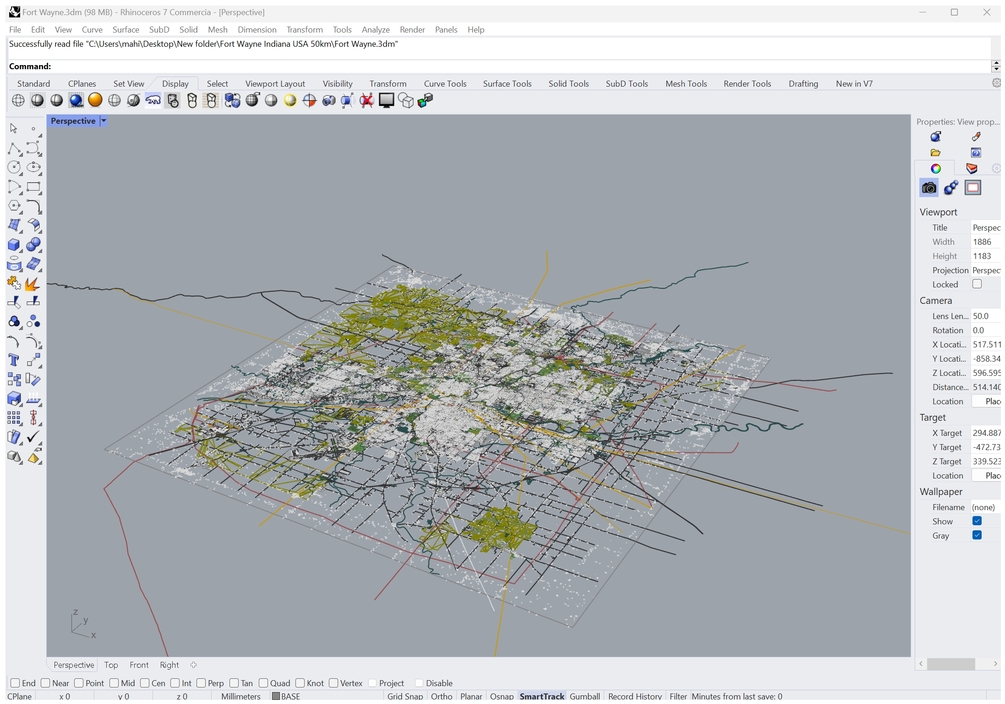Enable the End object snap checkbox
Image resolution: width=1005 pixels, height=704 pixels.
click(x=15, y=683)
